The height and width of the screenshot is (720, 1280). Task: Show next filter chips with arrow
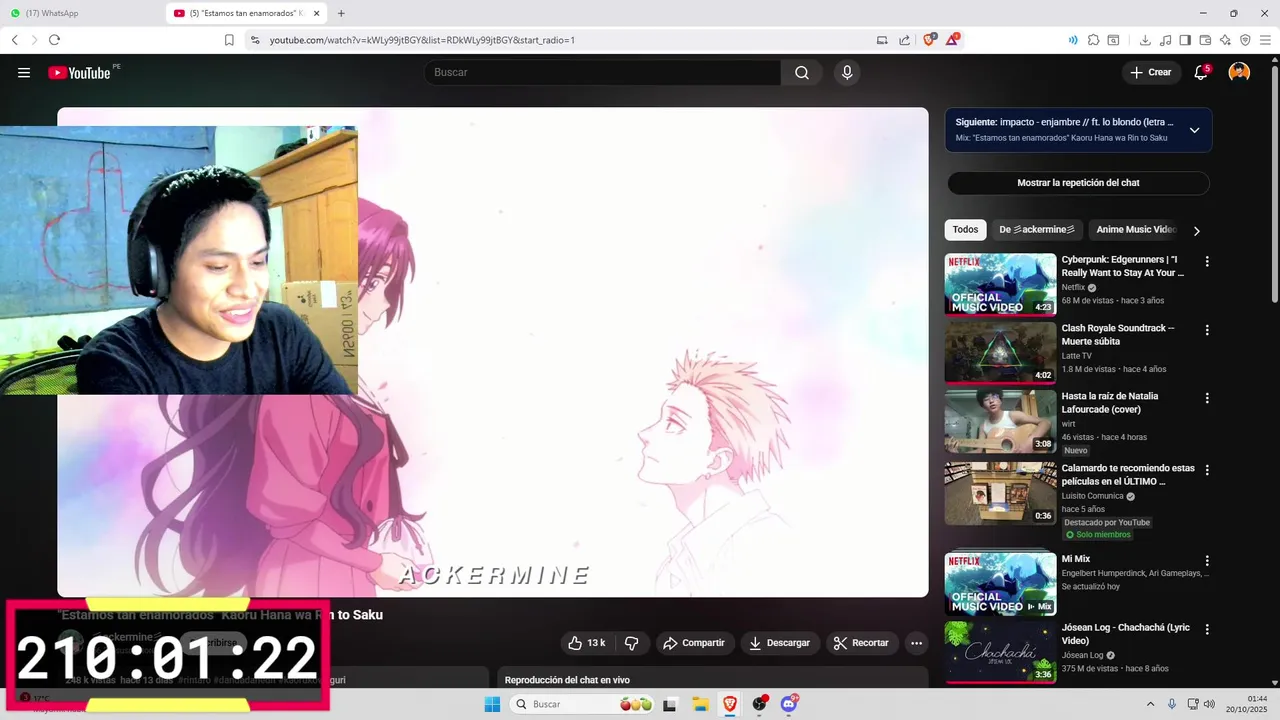pyautogui.click(x=1196, y=231)
